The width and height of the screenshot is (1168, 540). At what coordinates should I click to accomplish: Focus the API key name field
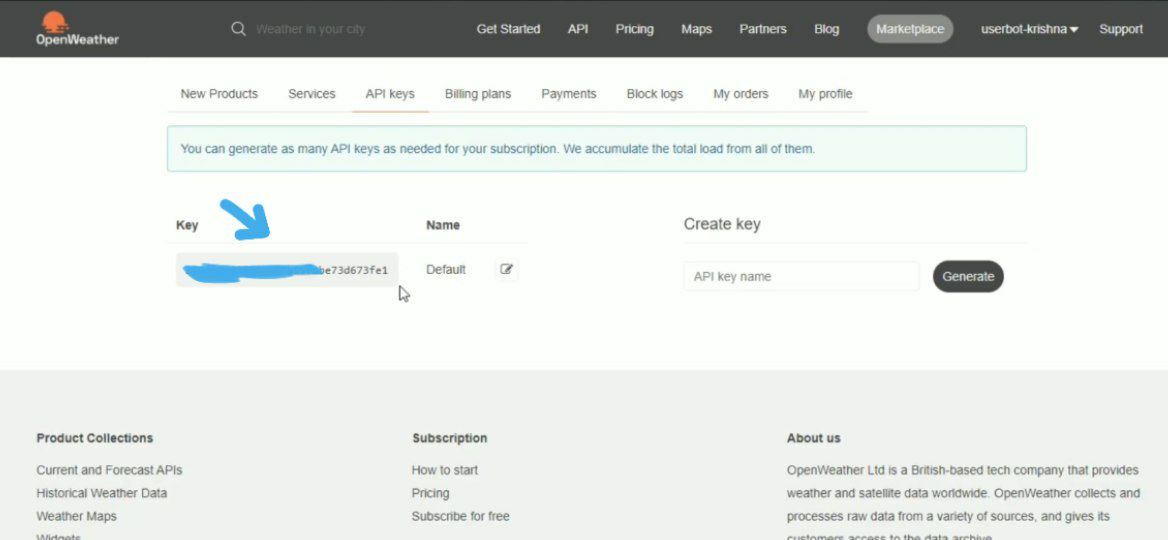click(x=801, y=277)
